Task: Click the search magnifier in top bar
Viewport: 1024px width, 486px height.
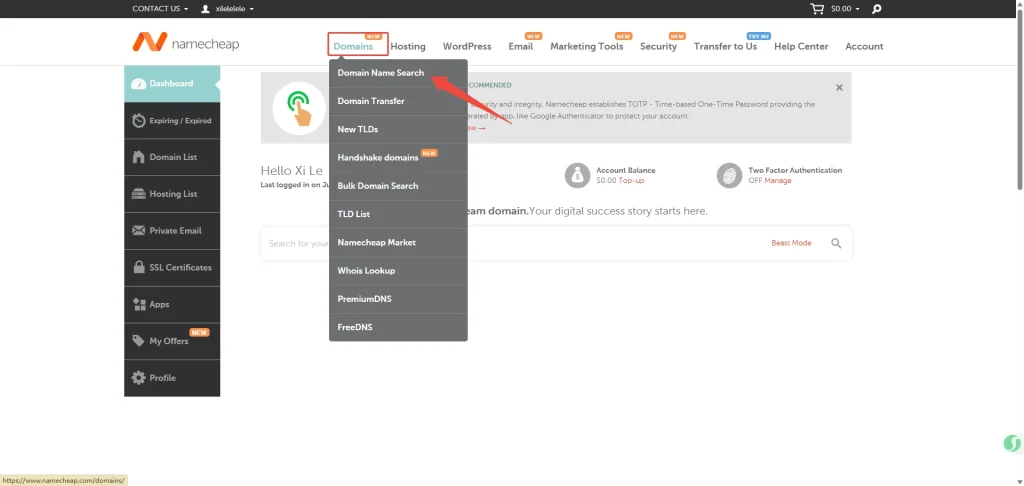Action: 876,8
